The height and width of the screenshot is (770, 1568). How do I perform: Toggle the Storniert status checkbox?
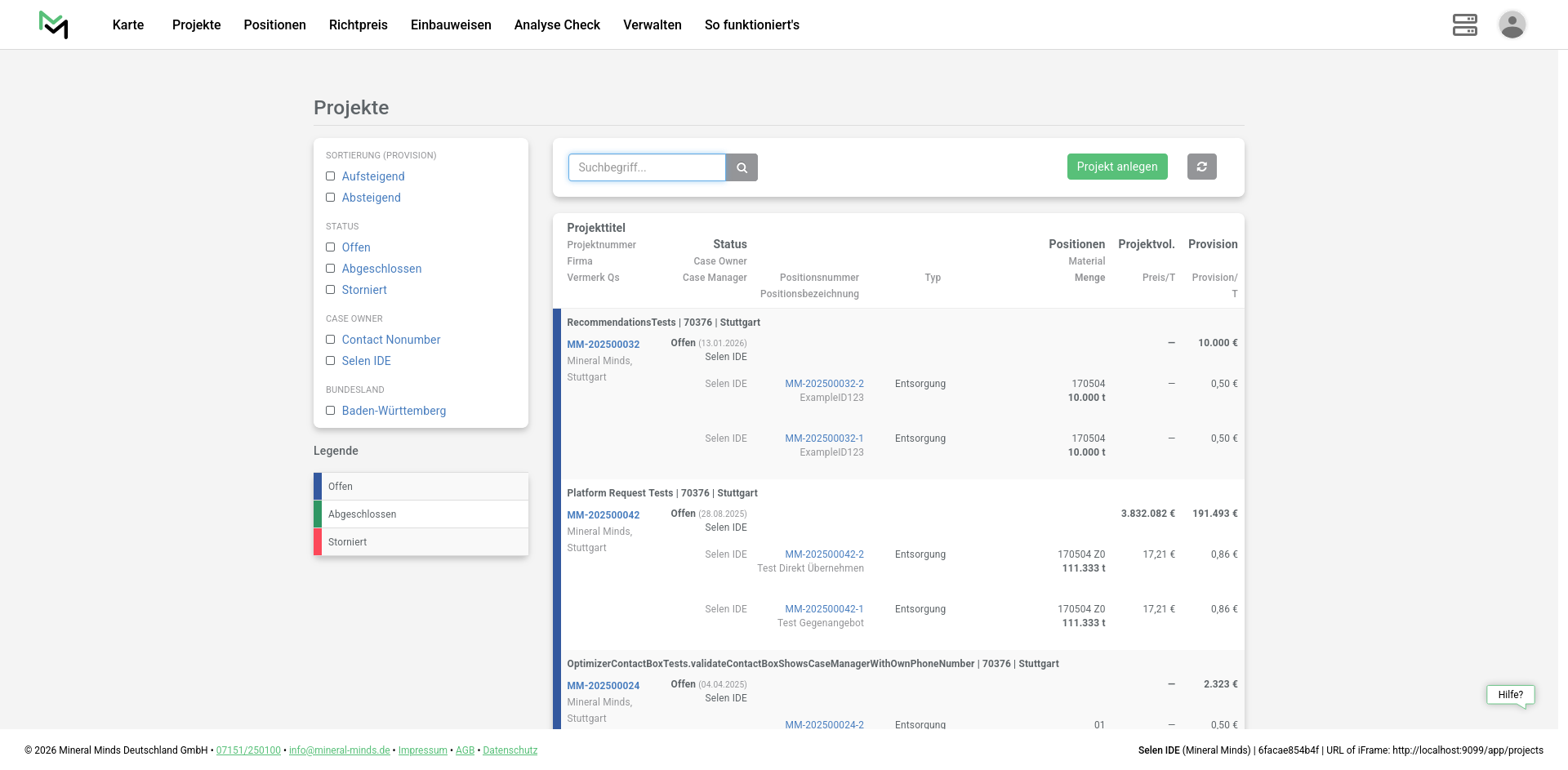(331, 290)
